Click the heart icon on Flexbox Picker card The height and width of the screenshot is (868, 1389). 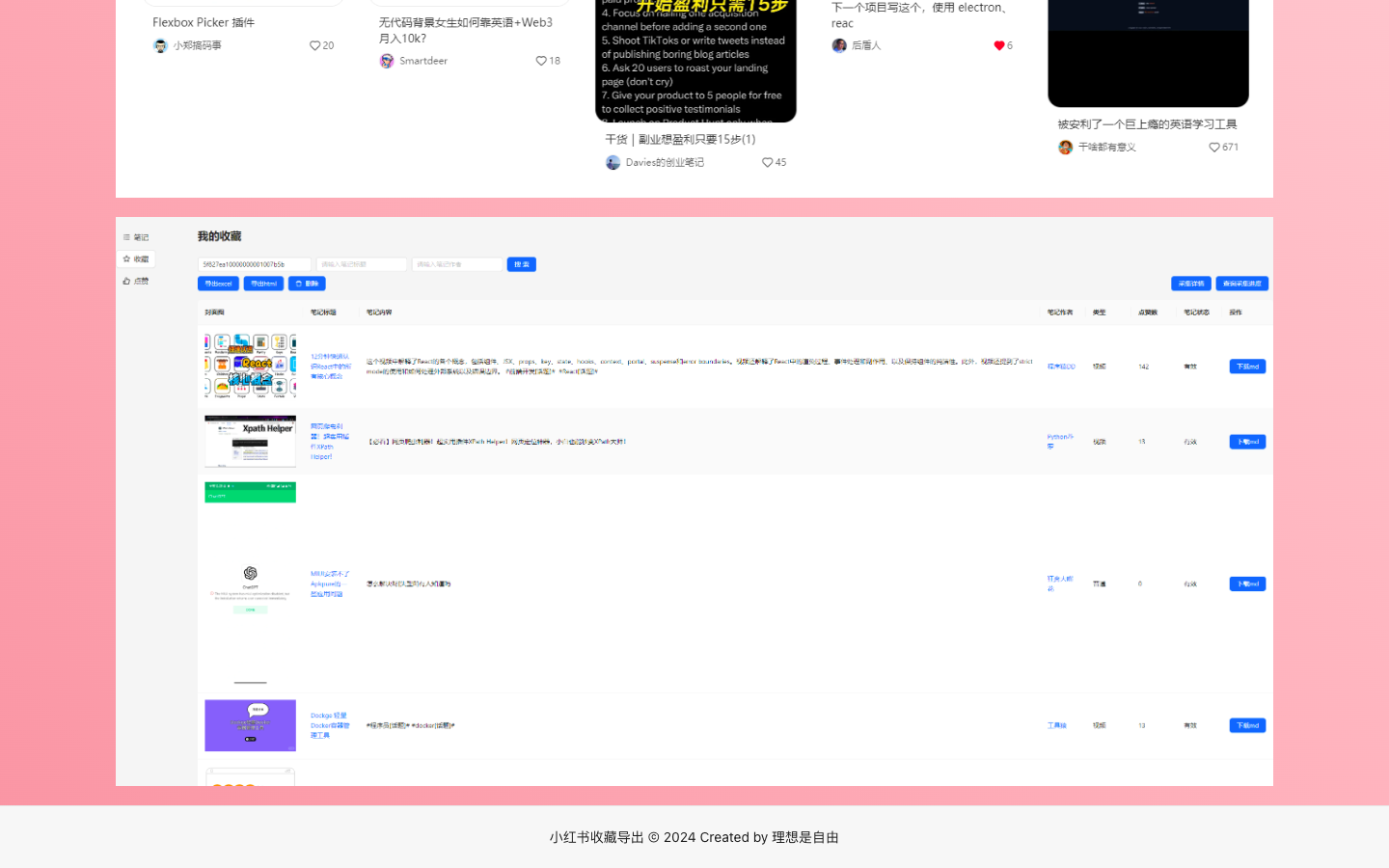[x=314, y=44]
